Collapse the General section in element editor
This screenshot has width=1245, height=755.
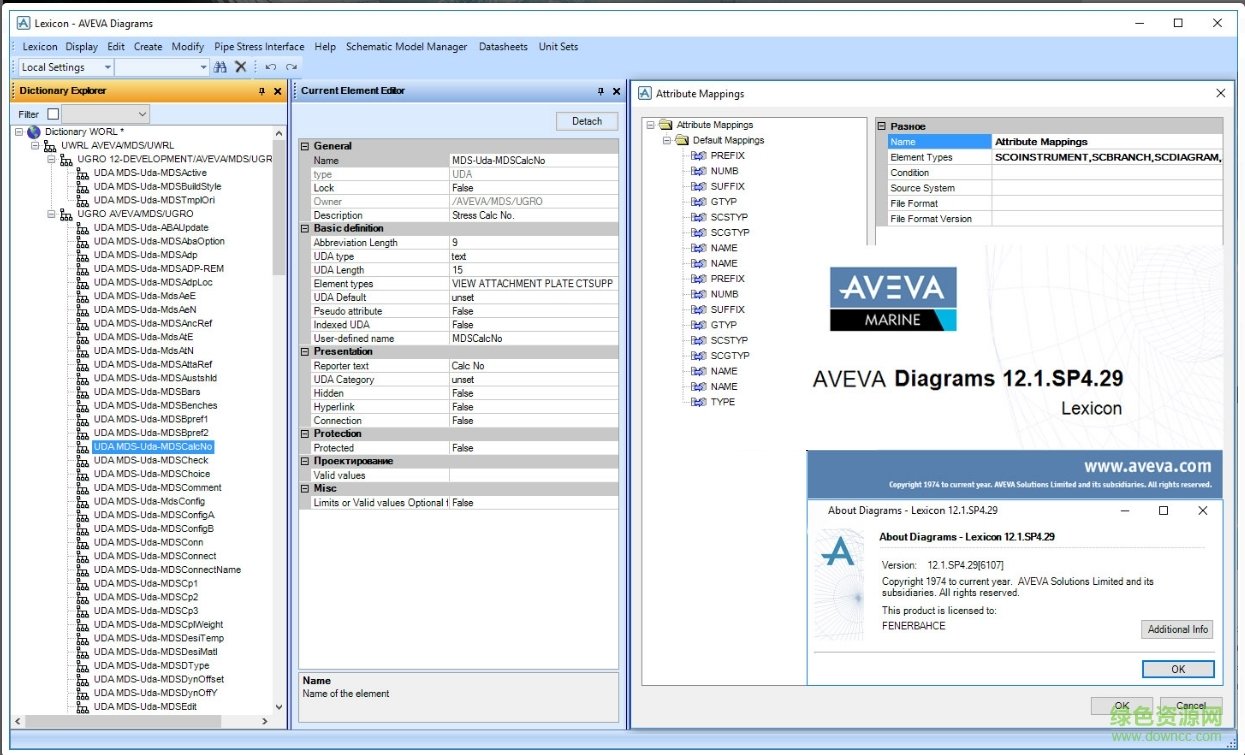coord(305,146)
